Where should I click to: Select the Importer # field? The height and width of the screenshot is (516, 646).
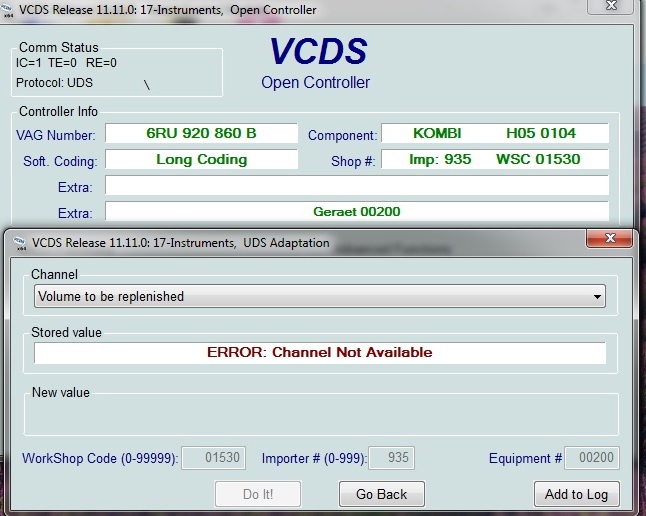392,459
